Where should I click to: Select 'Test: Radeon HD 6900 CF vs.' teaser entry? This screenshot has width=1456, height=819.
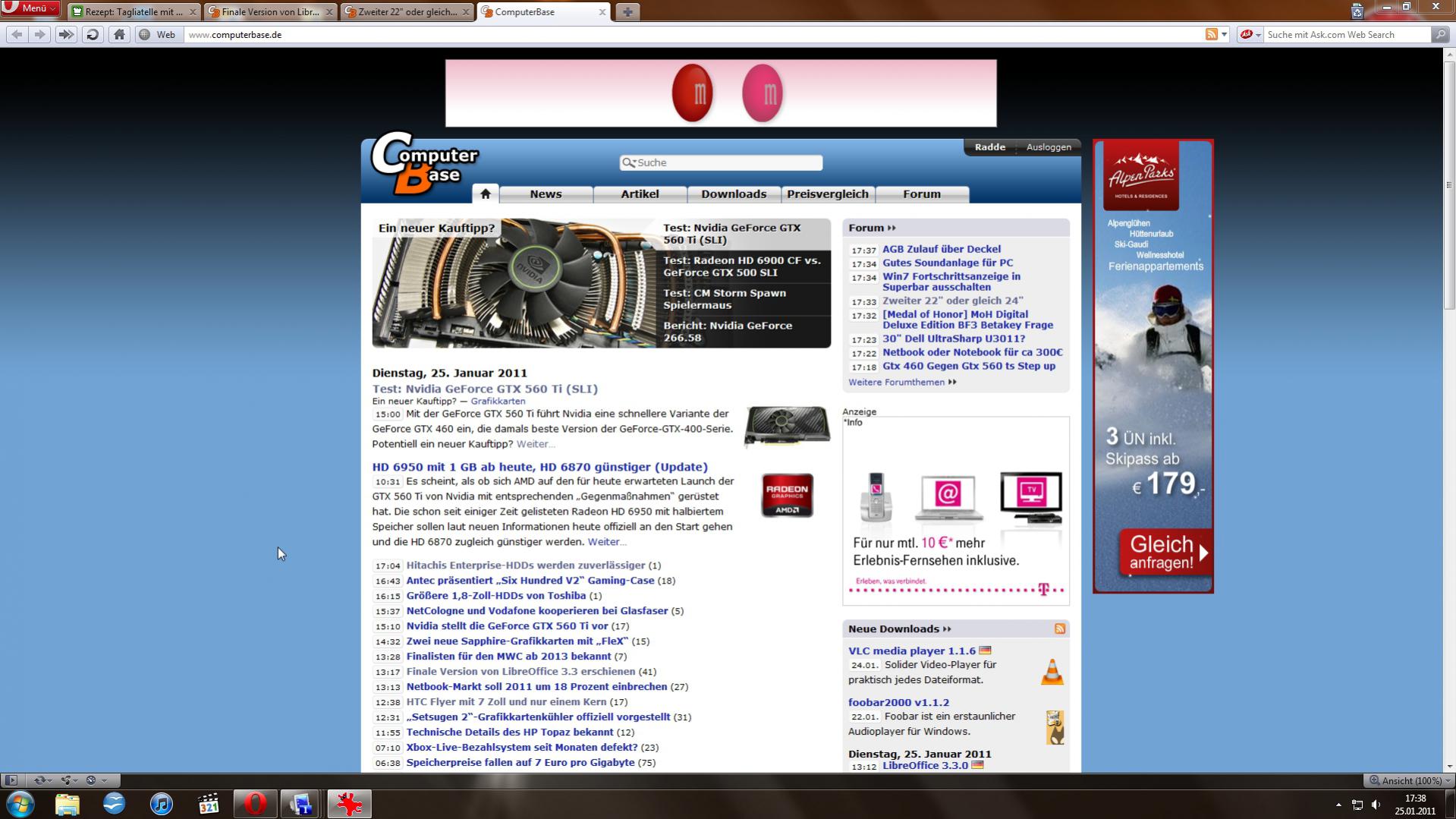pyautogui.click(x=744, y=266)
